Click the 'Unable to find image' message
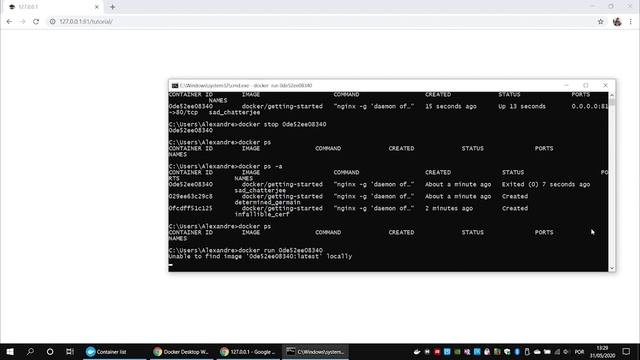The width and height of the screenshot is (640, 360). (x=260, y=256)
